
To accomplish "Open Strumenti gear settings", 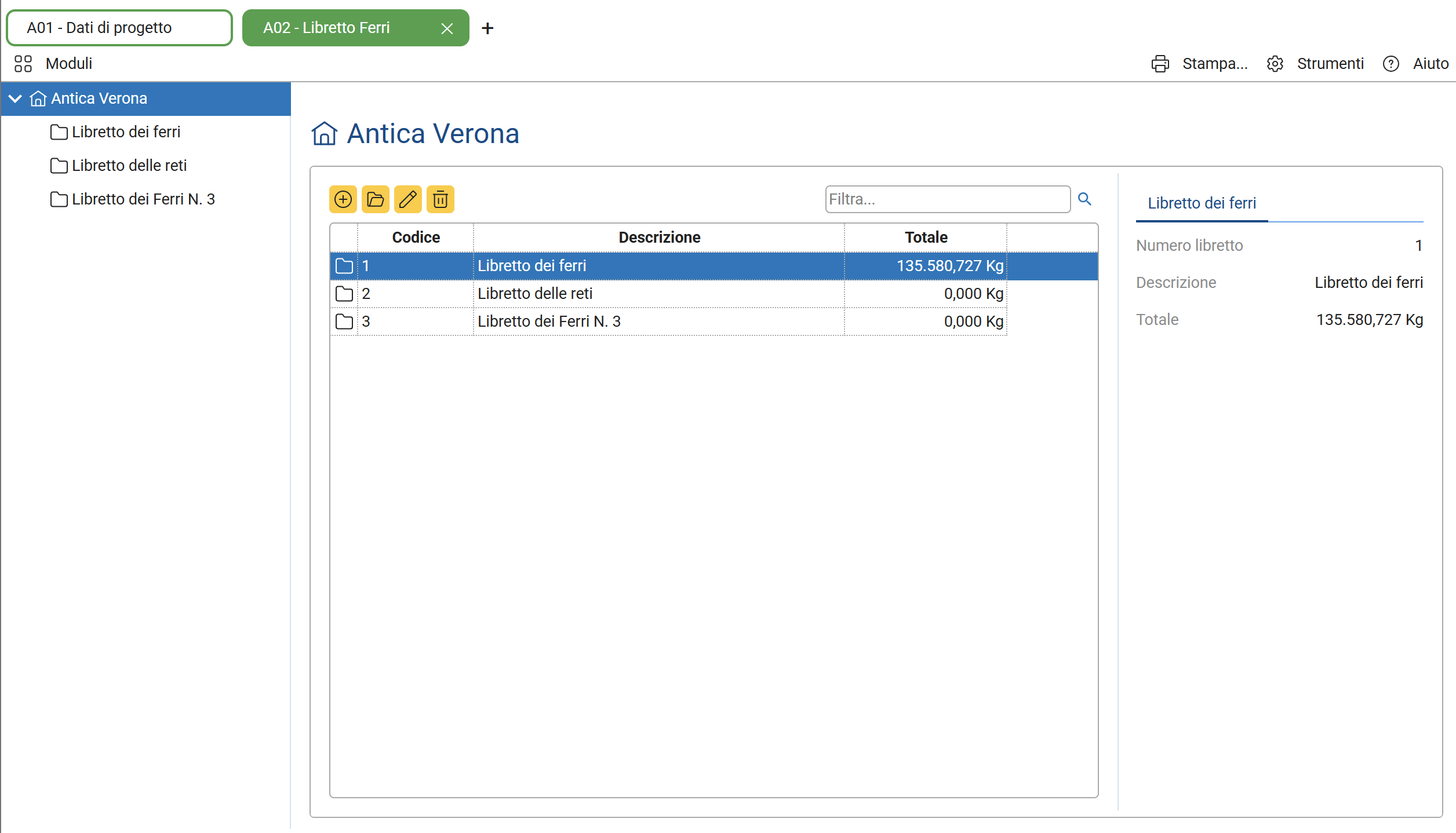I will 1275,64.
